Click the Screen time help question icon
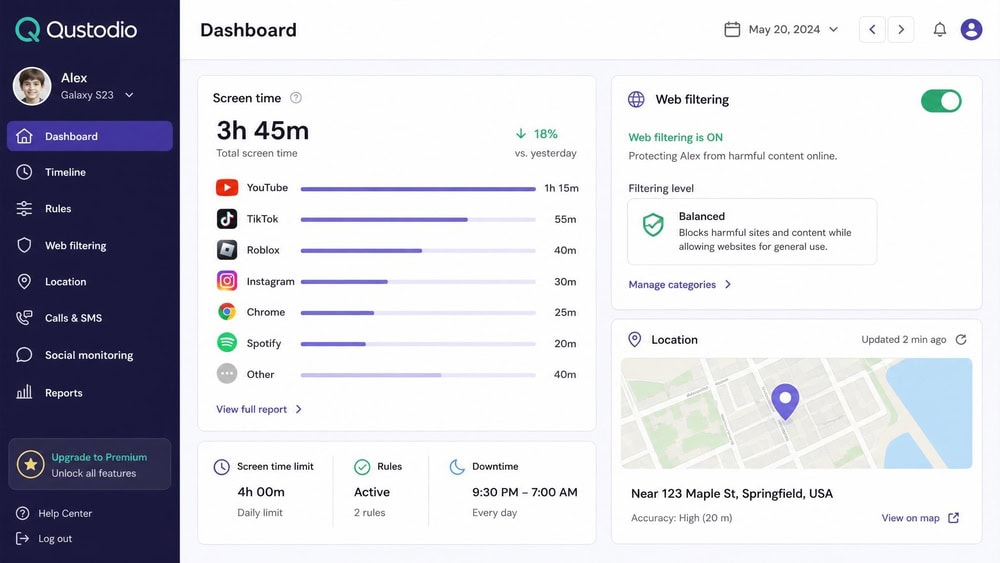Image resolution: width=1000 pixels, height=563 pixels. click(x=296, y=98)
